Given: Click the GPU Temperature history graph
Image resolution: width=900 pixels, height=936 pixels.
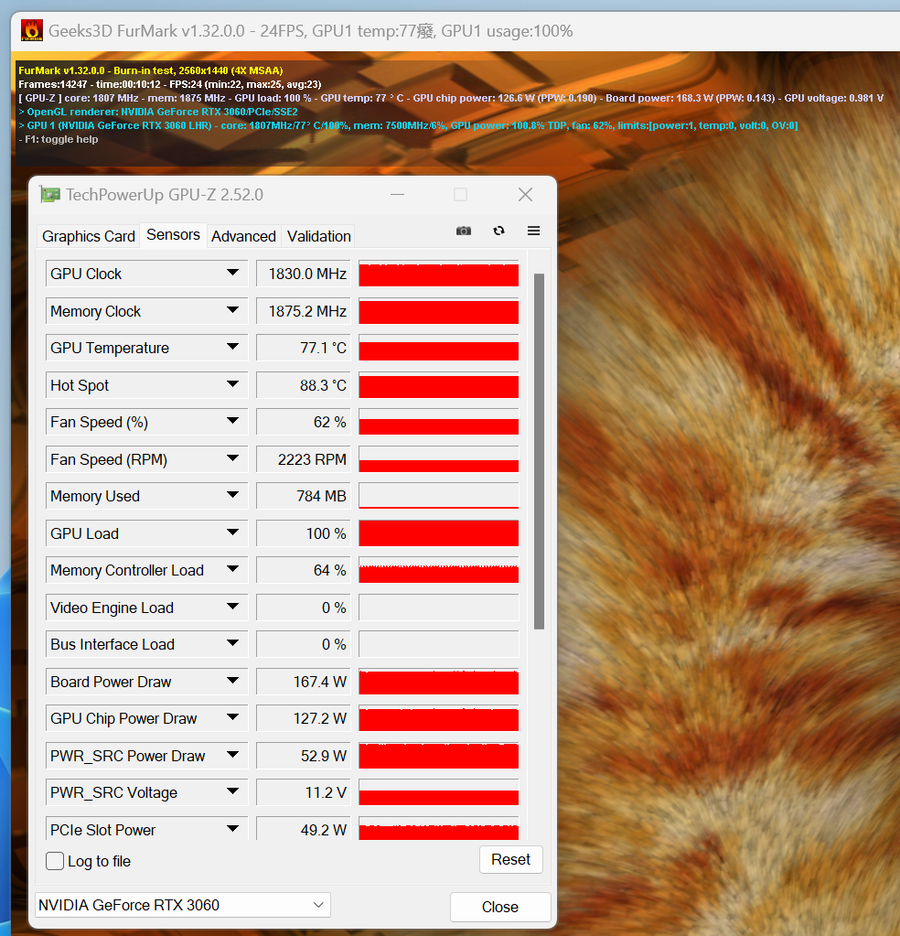Looking at the screenshot, I should (439, 348).
